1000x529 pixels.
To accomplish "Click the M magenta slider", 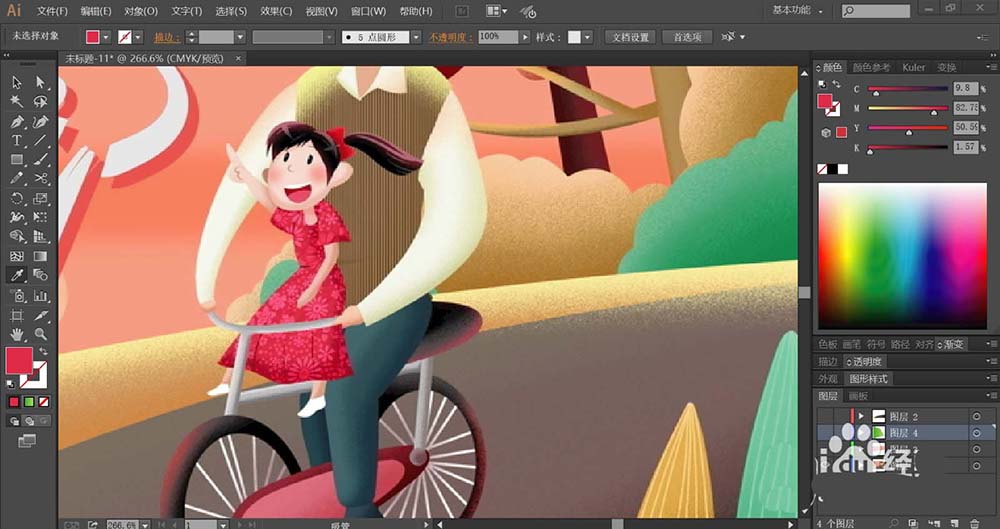I will point(908,108).
